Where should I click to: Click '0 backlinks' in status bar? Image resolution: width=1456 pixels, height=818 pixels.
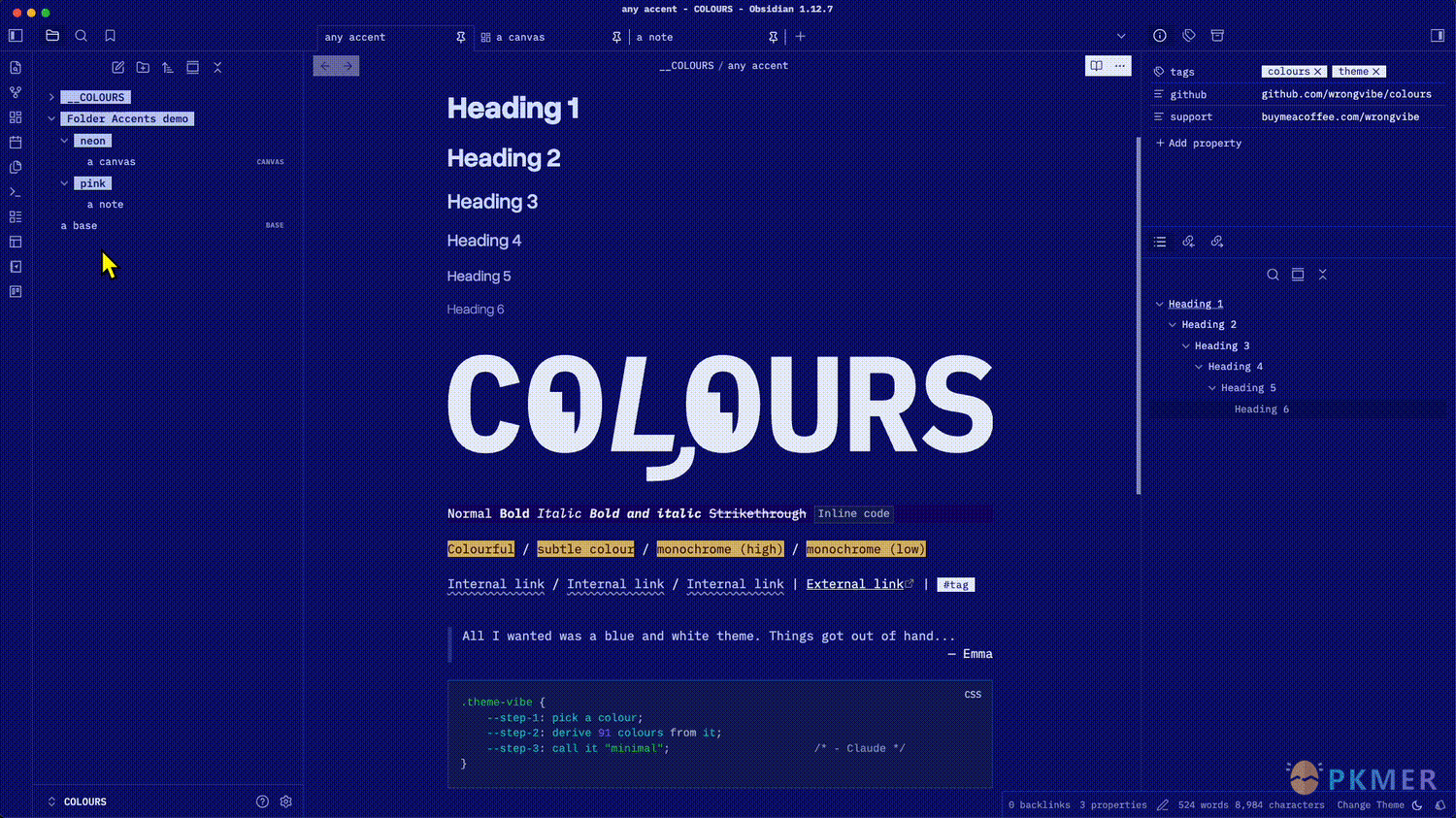click(x=1039, y=805)
